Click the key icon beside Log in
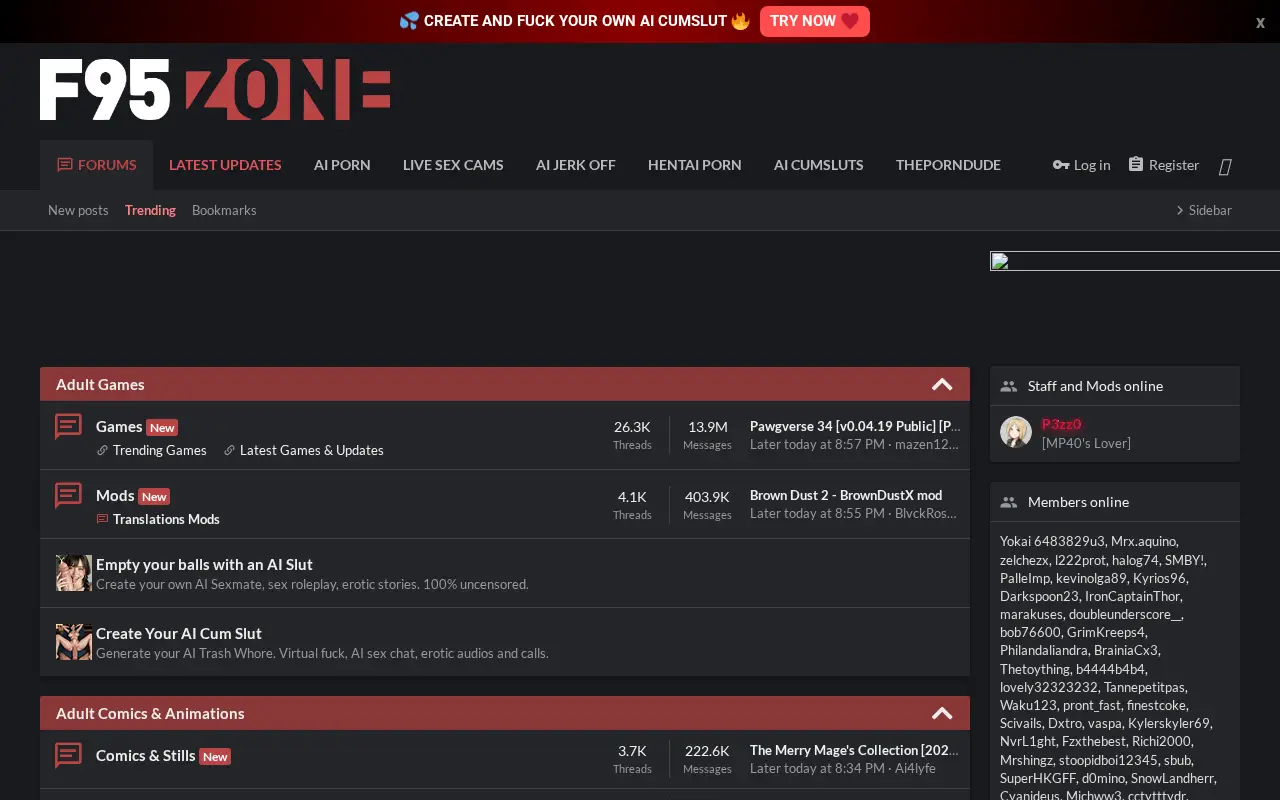This screenshot has width=1280, height=800. 1061,165
